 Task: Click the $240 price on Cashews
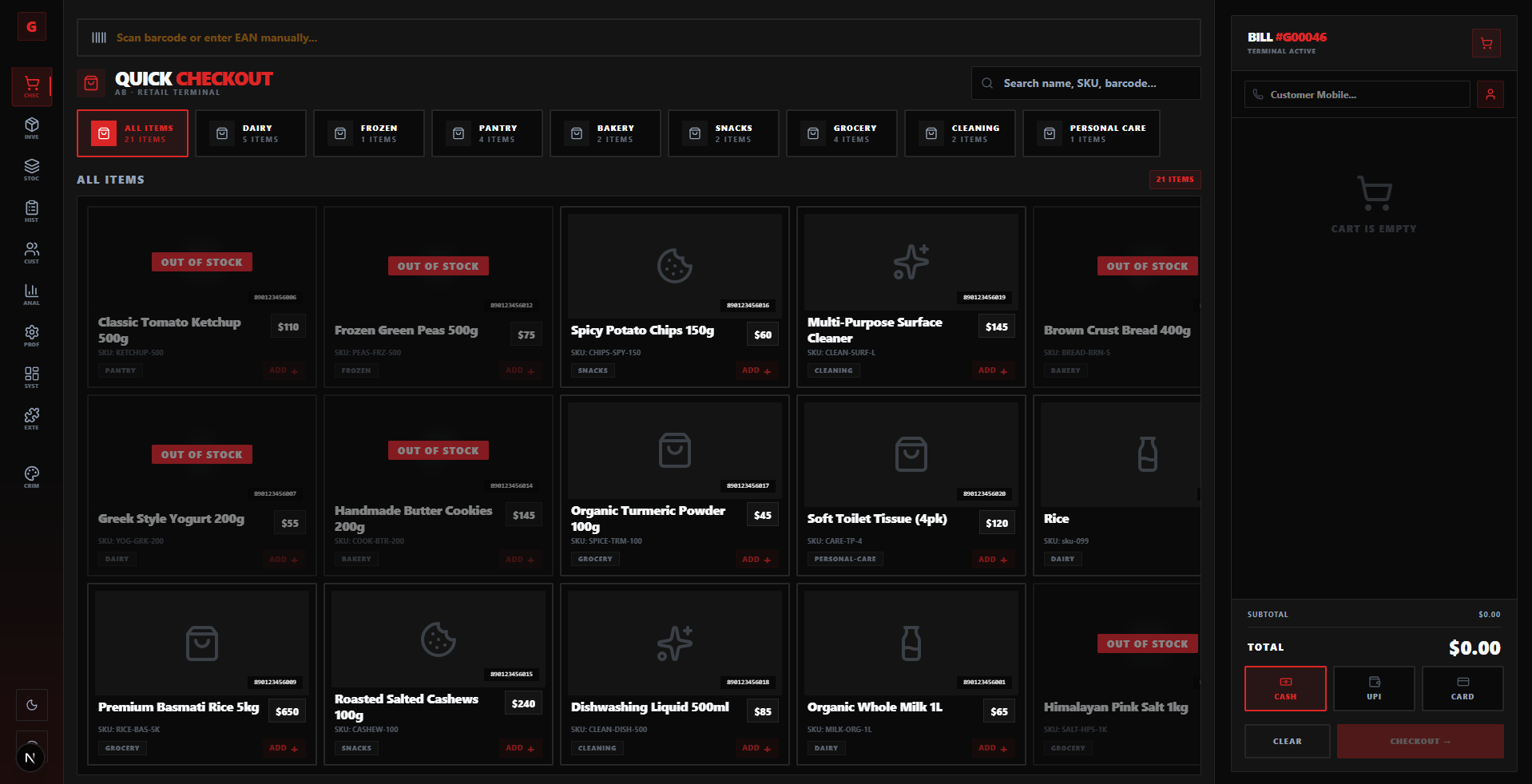pos(524,703)
